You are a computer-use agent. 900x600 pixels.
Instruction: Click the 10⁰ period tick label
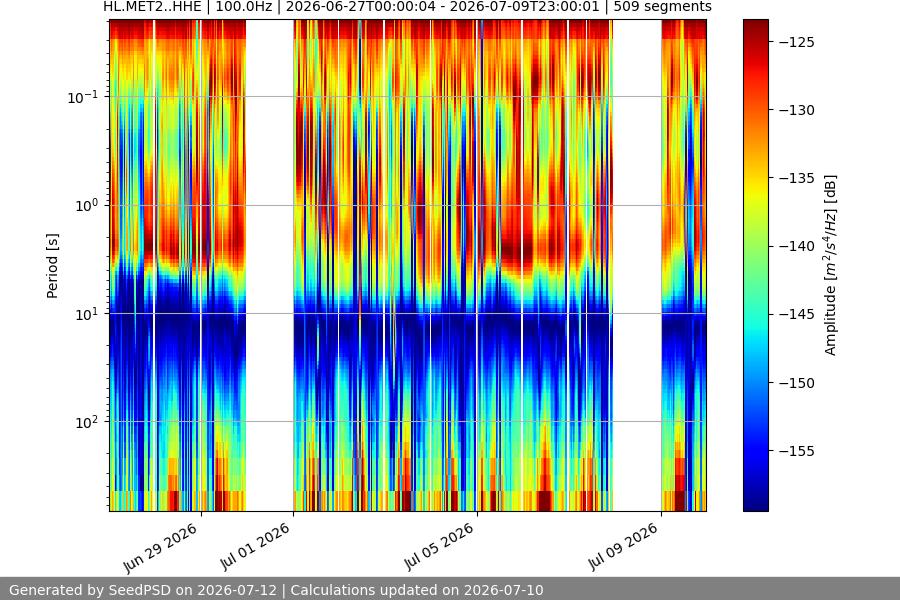tap(86, 206)
